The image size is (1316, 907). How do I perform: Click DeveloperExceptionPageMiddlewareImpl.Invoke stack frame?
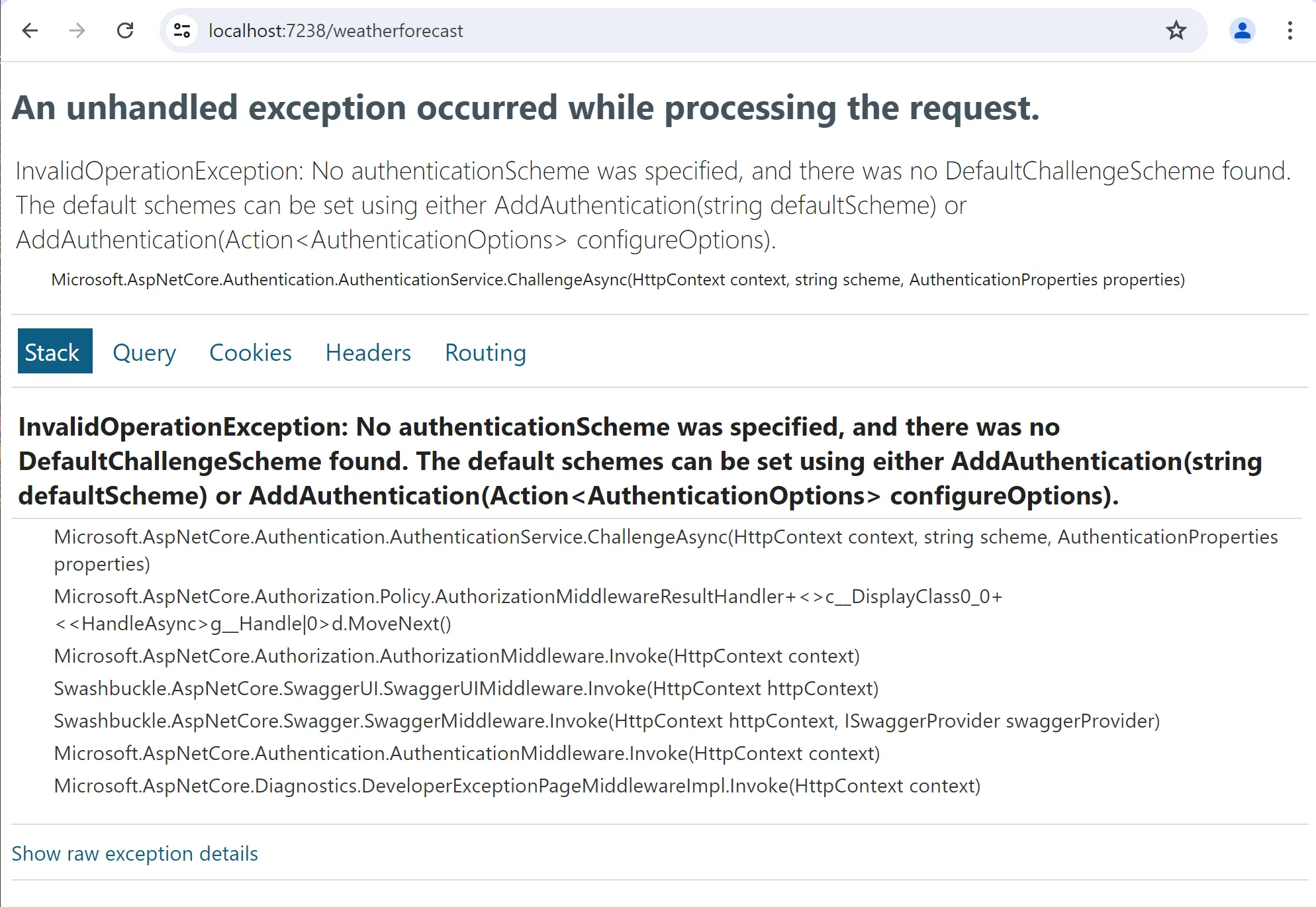[x=517, y=786]
